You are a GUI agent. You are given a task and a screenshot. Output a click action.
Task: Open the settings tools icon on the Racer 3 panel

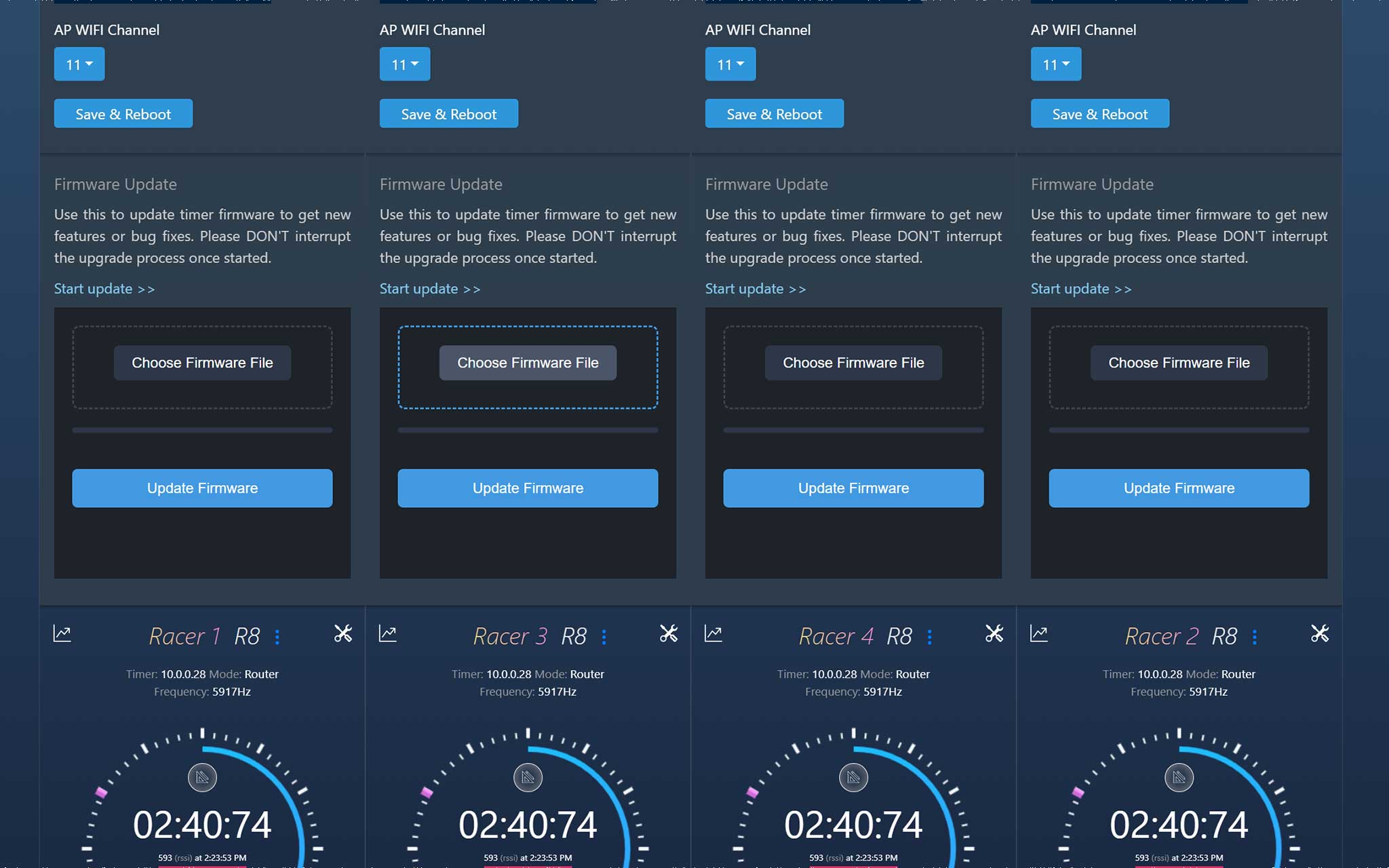click(669, 633)
